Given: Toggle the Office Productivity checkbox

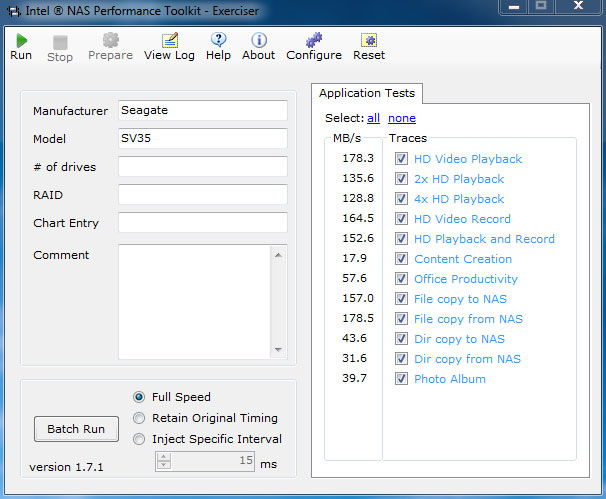Looking at the screenshot, I should [x=401, y=279].
